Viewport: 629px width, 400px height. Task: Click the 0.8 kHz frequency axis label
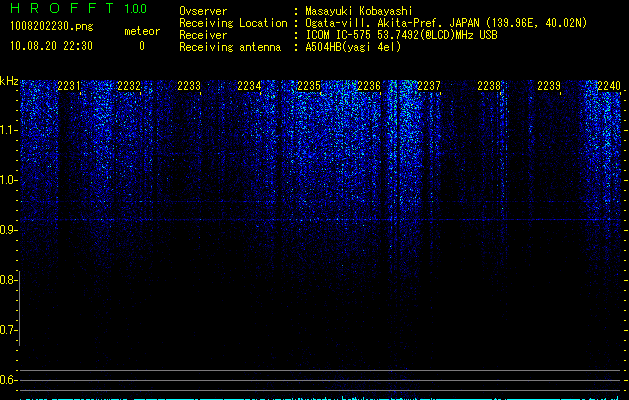pos(8,280)
